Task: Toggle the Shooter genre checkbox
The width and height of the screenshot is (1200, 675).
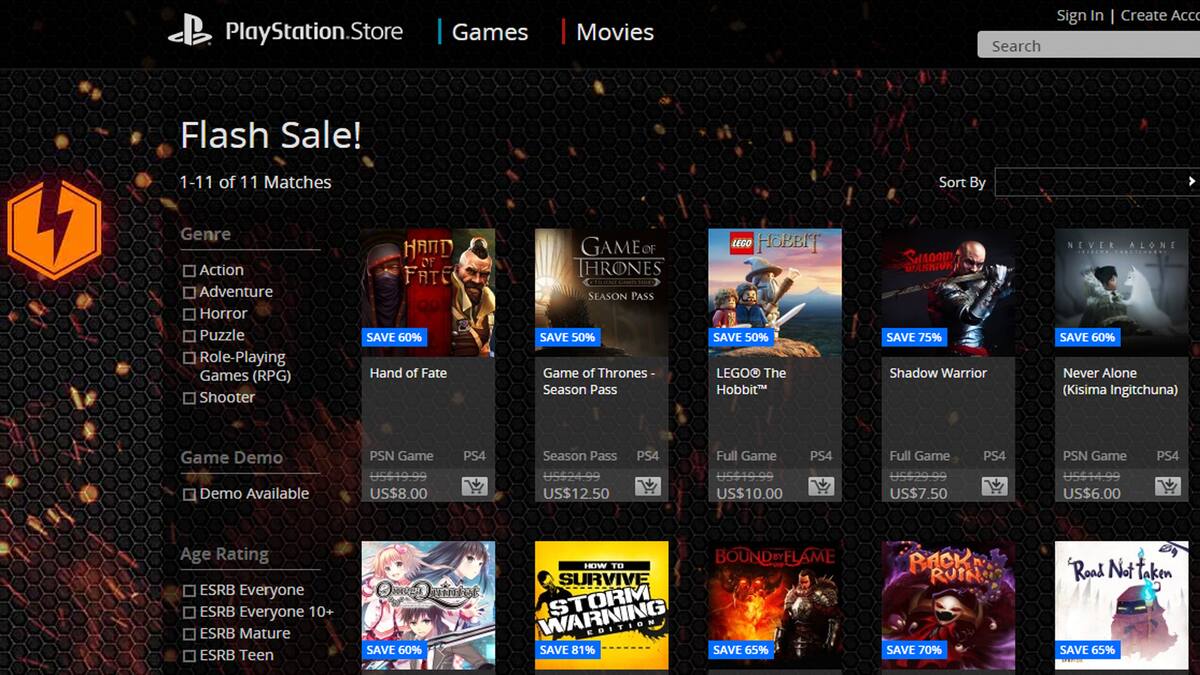Action: (x=189, y=398)
